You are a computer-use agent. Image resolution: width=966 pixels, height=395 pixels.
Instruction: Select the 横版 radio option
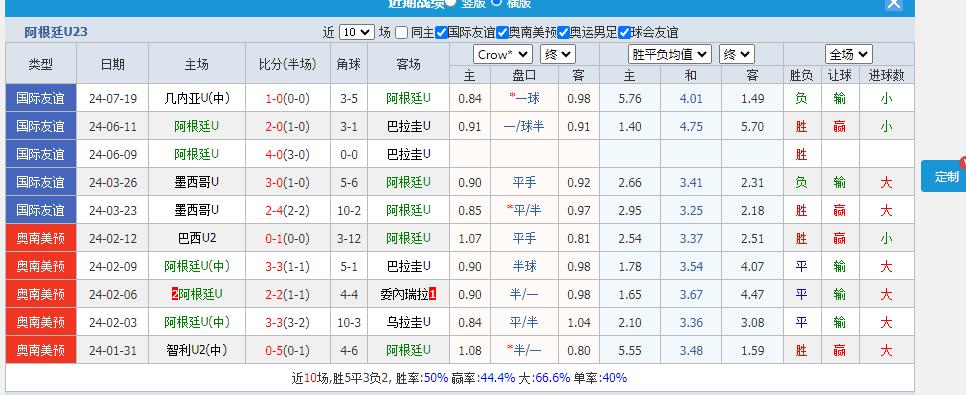(497, 2)
